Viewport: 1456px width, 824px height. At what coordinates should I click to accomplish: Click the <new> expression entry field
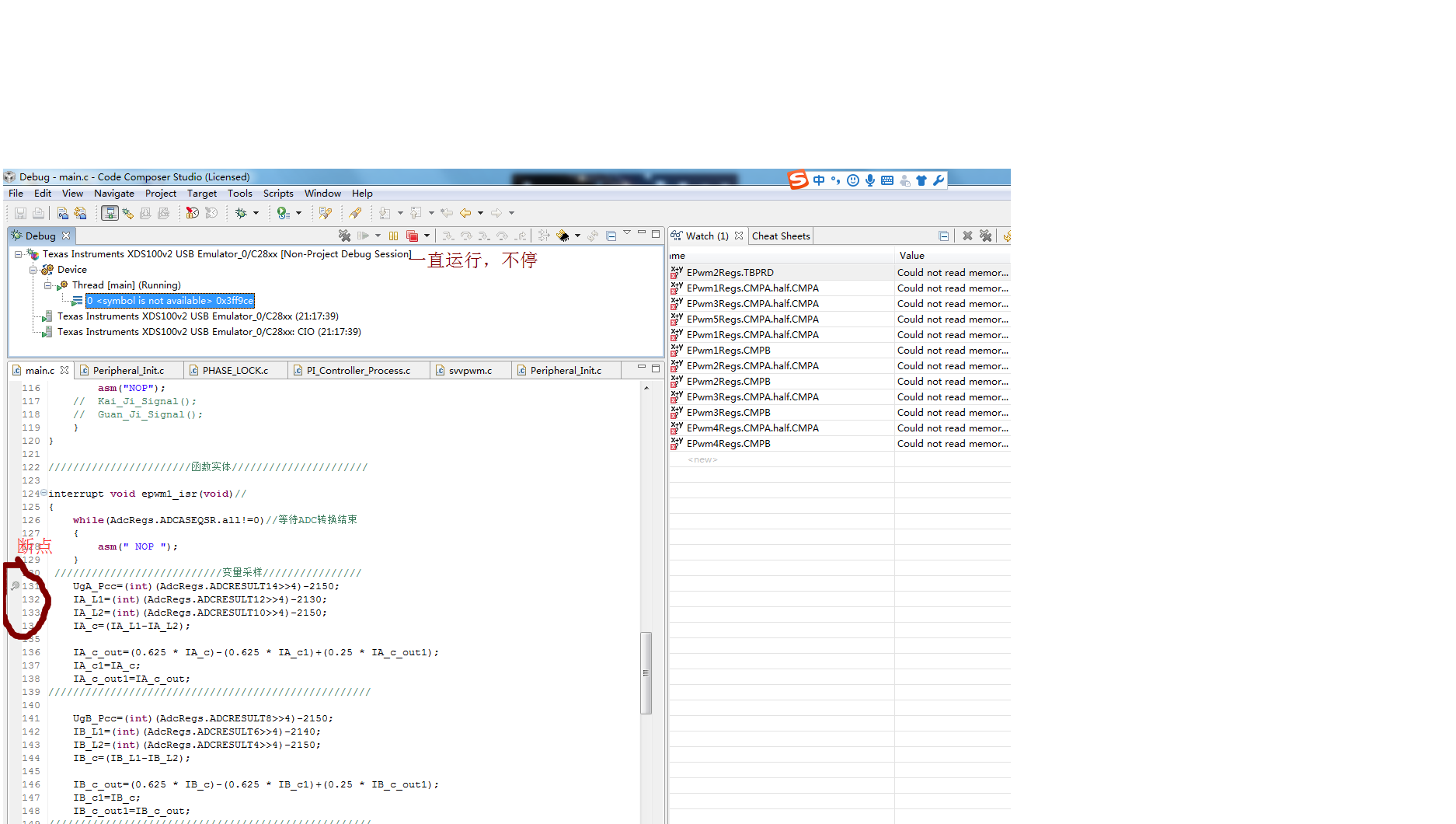(702, 459)
